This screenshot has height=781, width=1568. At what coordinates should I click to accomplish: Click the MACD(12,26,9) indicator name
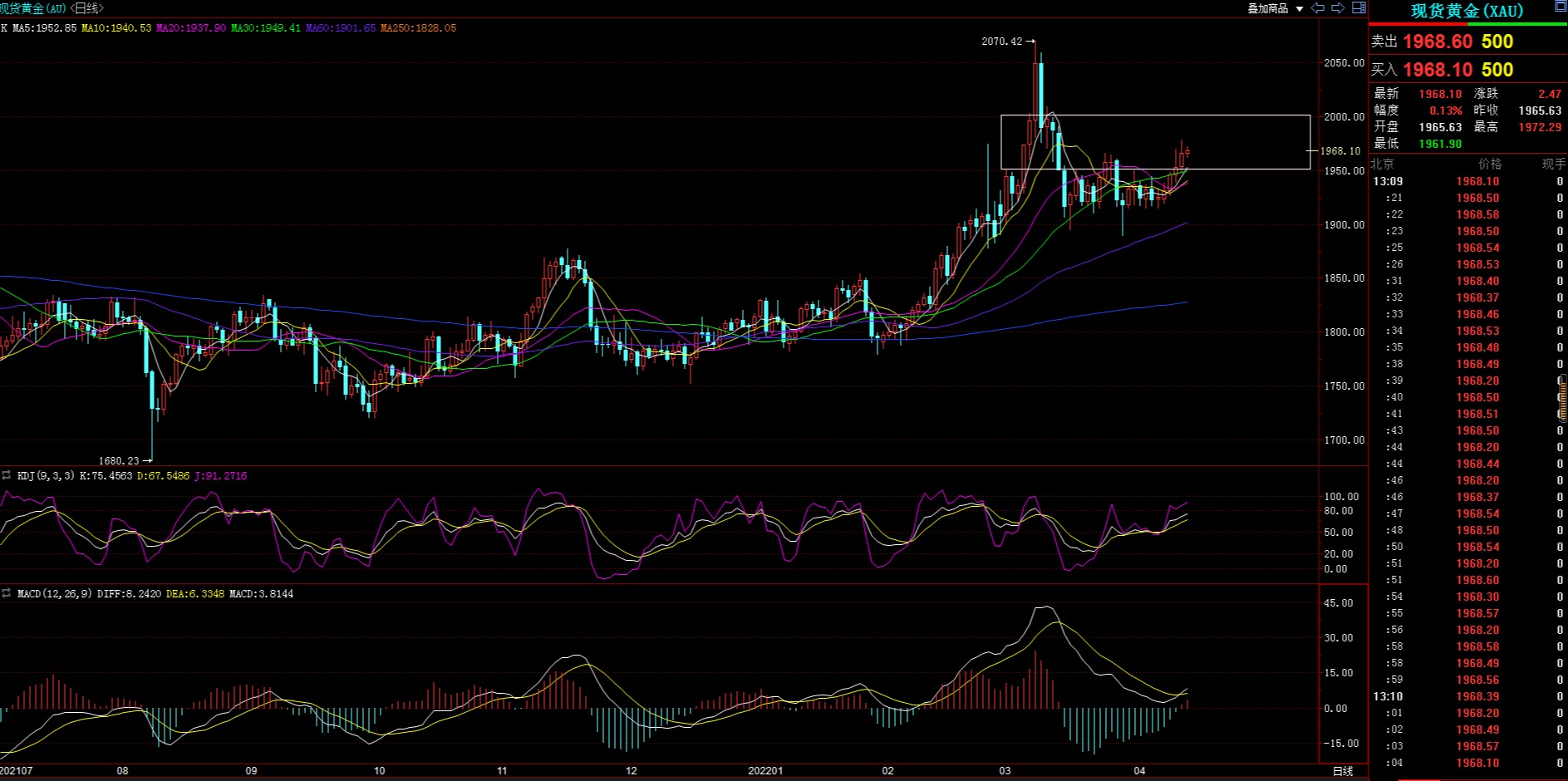pyautogui.click(x=54, y=594)
